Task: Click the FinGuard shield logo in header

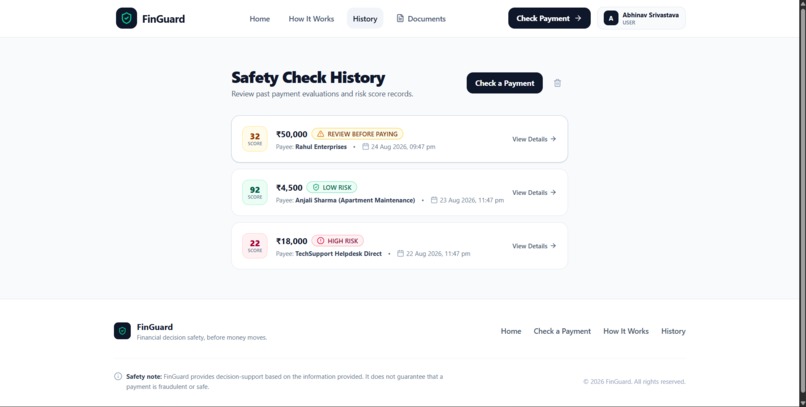Action: (x=126, y=18)
